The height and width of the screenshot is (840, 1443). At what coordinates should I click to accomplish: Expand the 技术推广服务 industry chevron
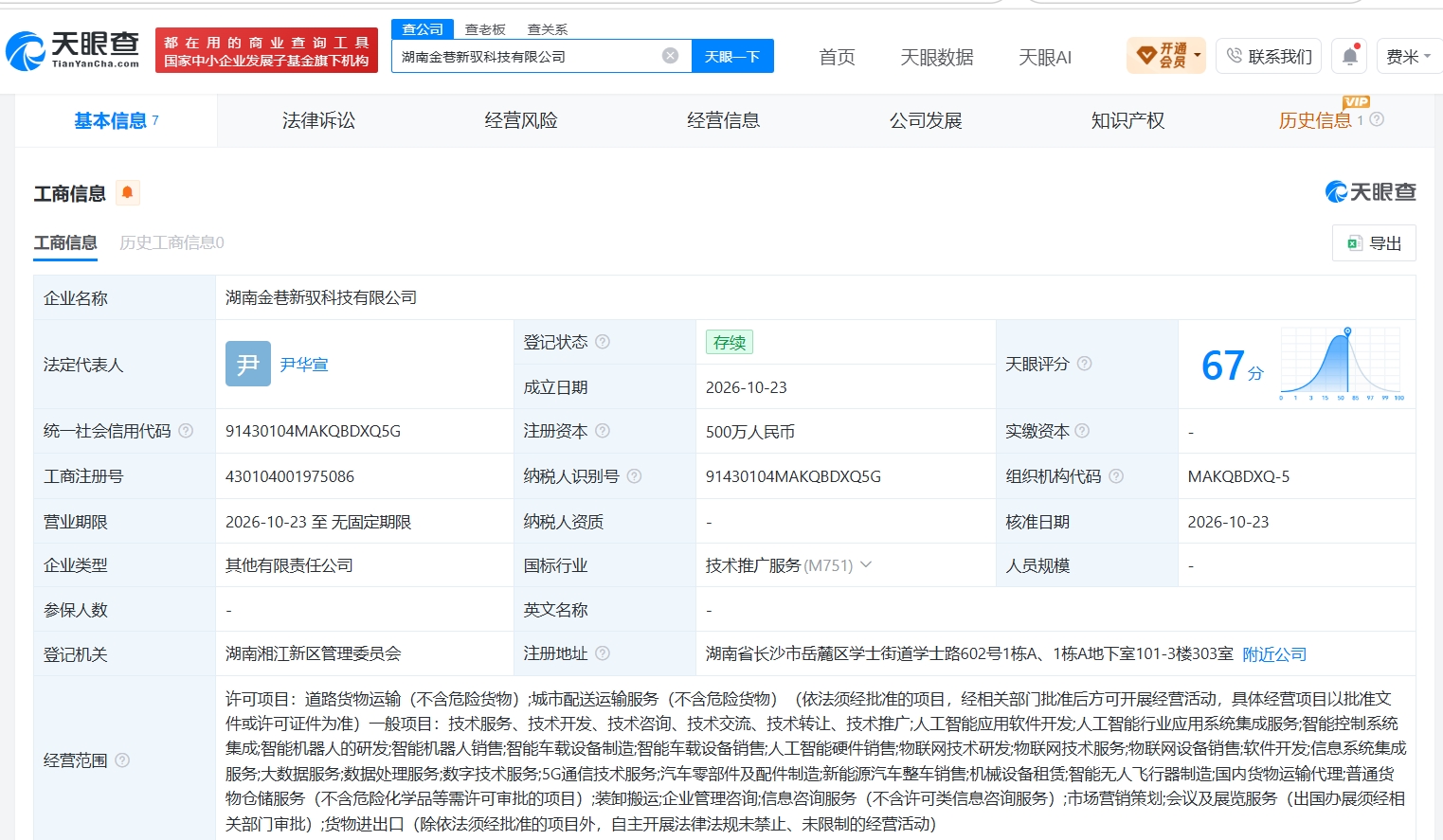click(x=865, y=565)
